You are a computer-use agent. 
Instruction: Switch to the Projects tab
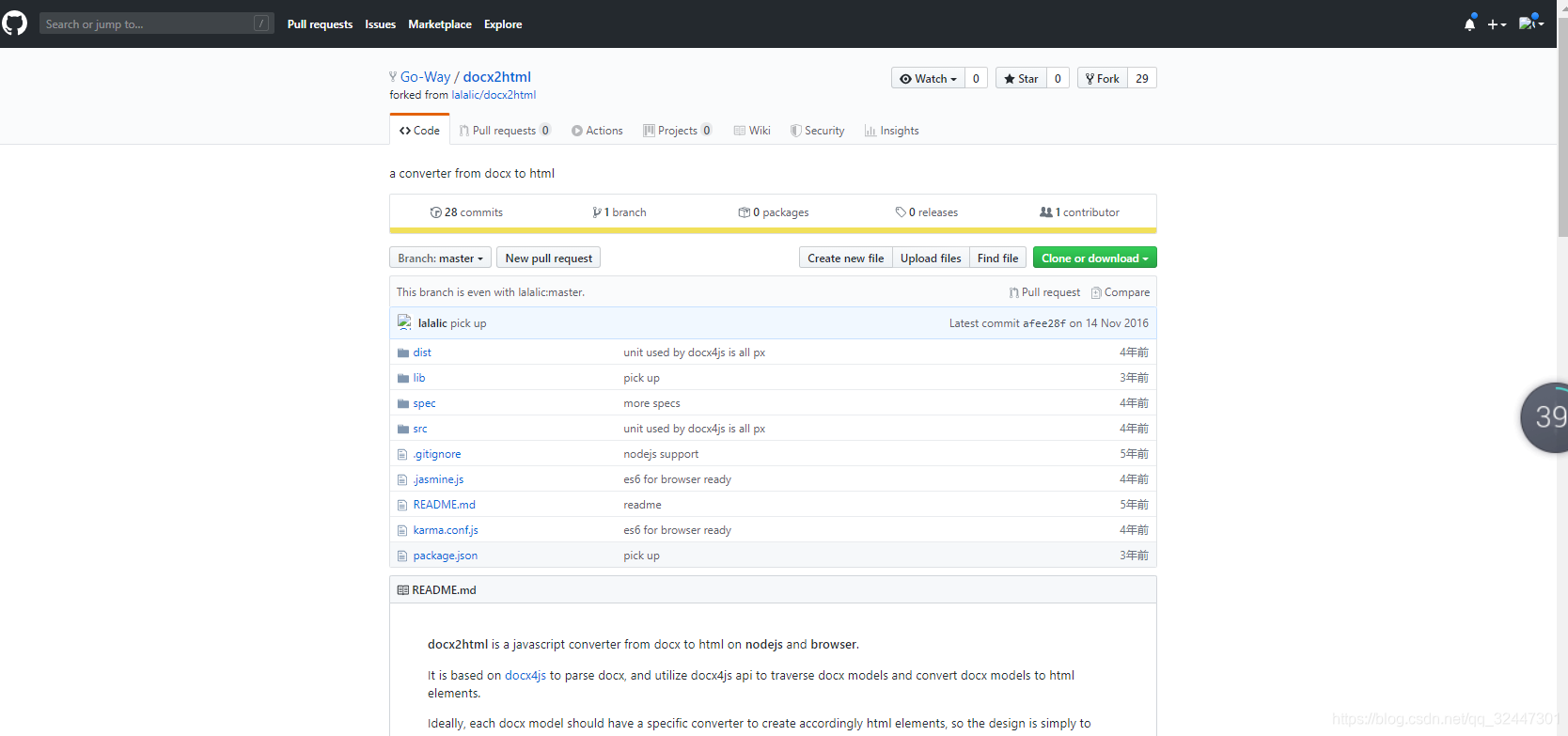tap(677, 131)
